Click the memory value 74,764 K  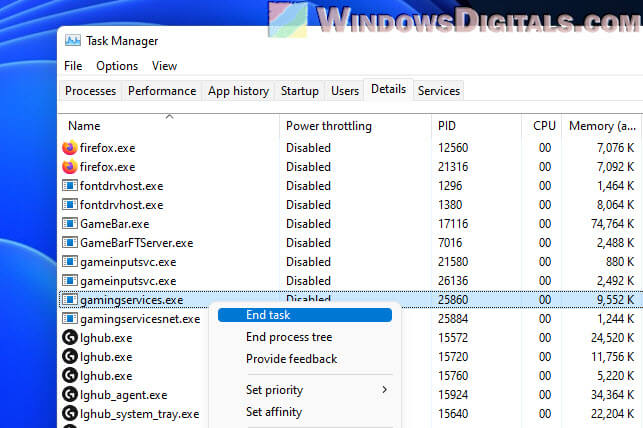613,224
